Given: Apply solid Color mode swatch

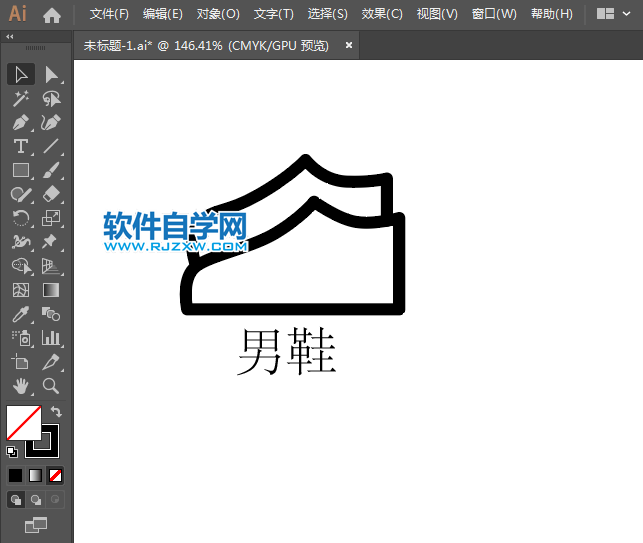Looking at the screenshot, I should click(x=16, y=475).
